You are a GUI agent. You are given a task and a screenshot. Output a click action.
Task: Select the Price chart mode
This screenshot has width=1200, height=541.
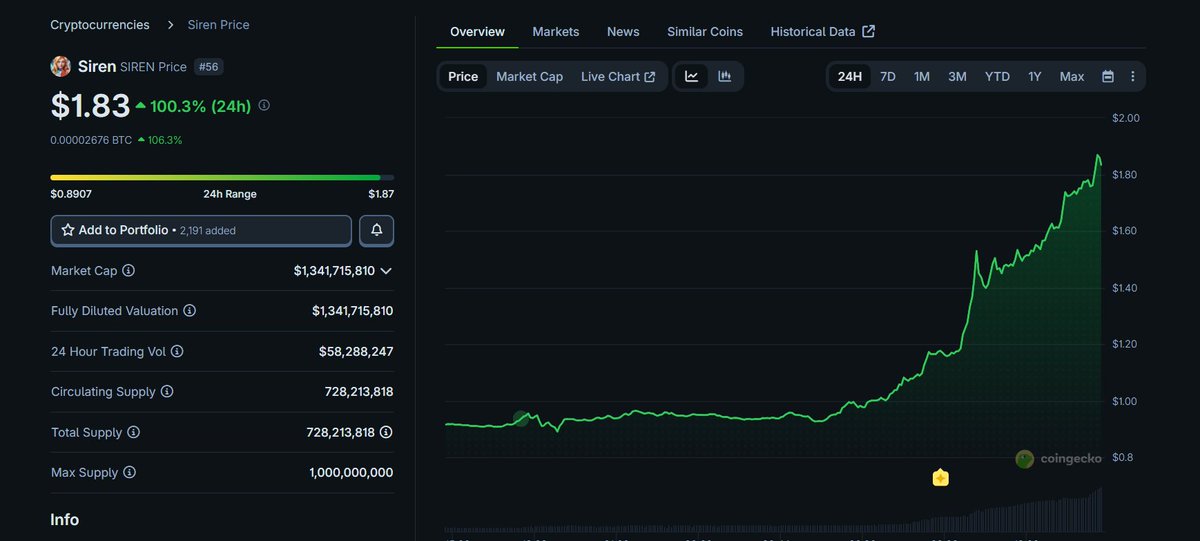point(463,76)
